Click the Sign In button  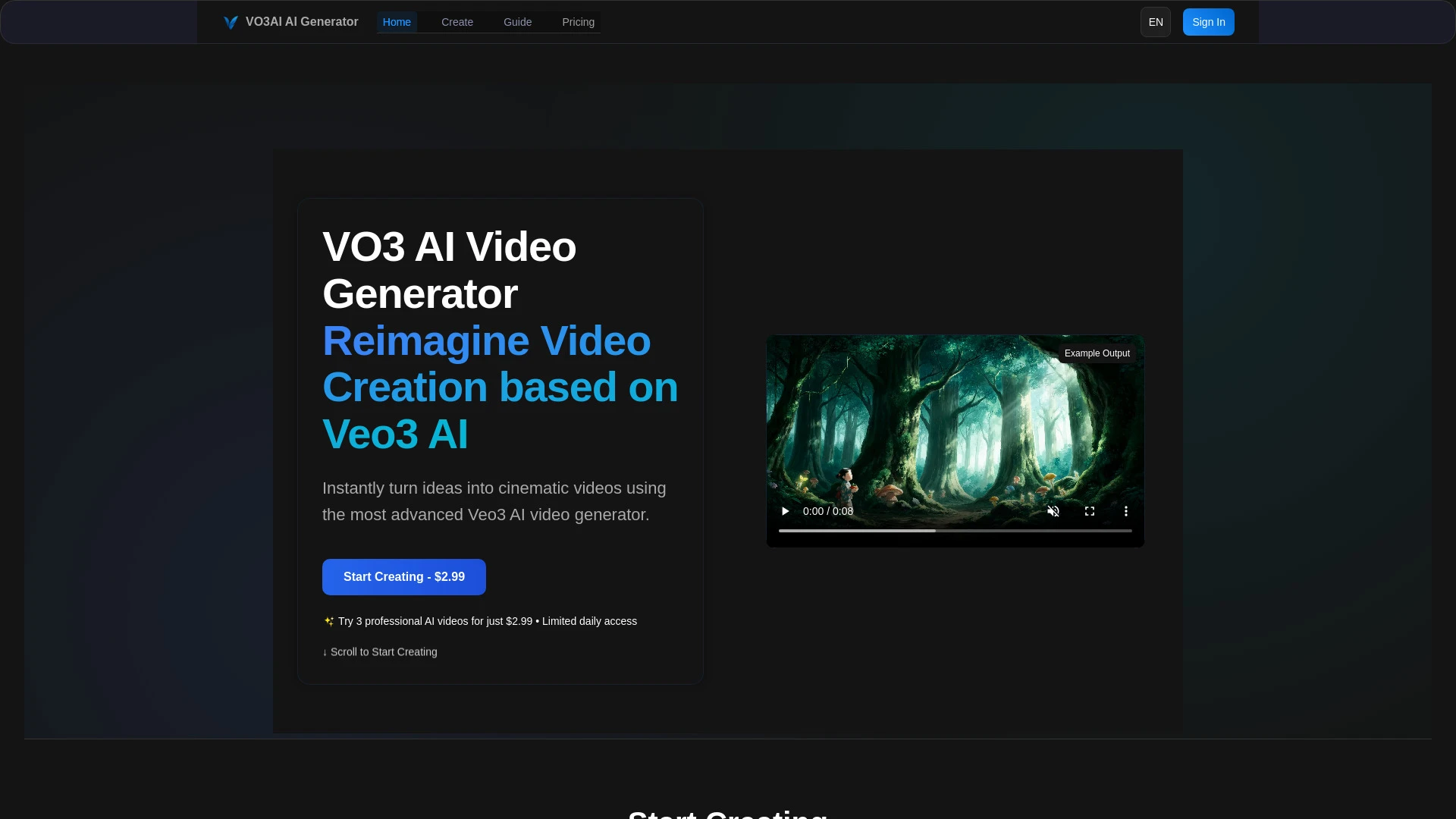pos(1208,22)
